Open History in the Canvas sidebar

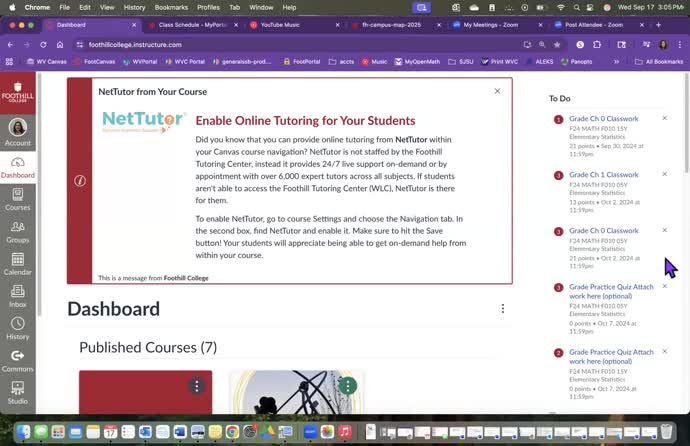click(18, 329)
